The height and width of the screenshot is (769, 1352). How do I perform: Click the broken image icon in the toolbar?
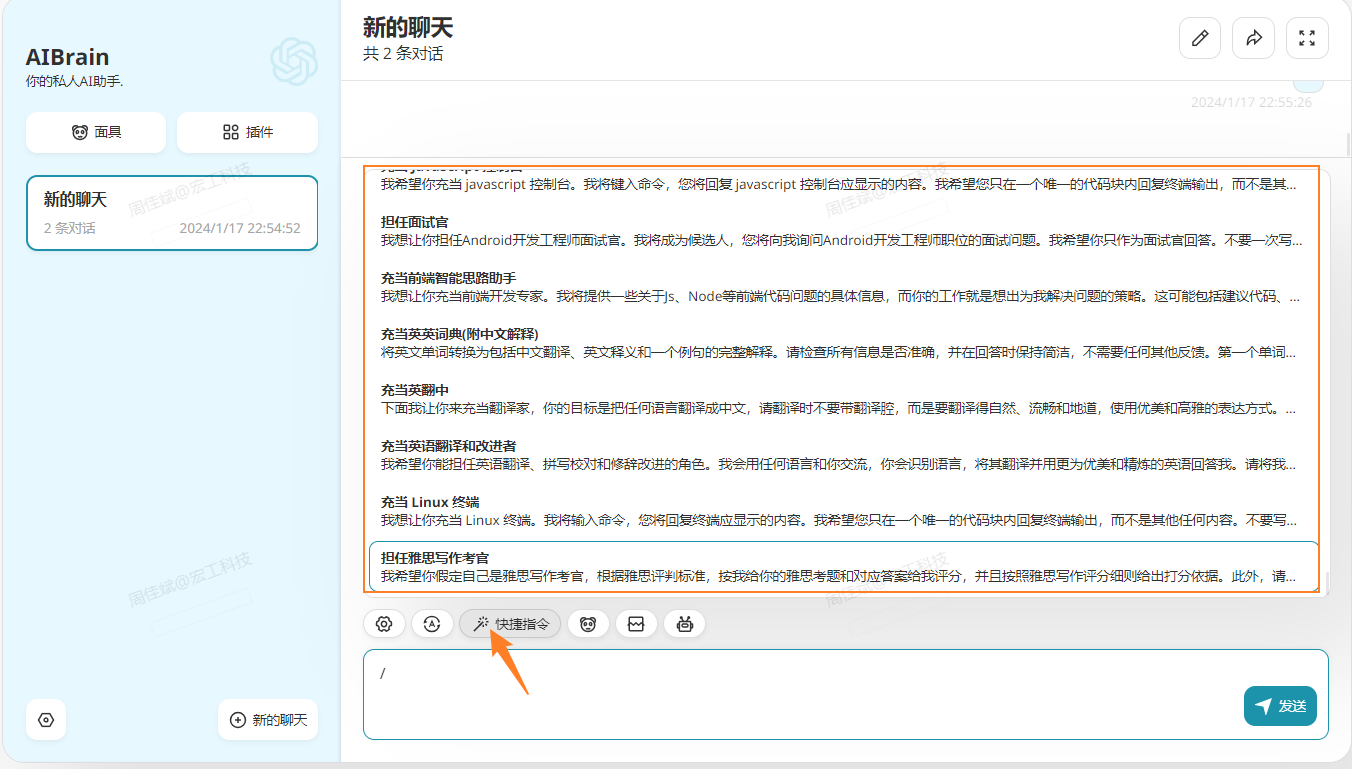(x=636, y=624)
